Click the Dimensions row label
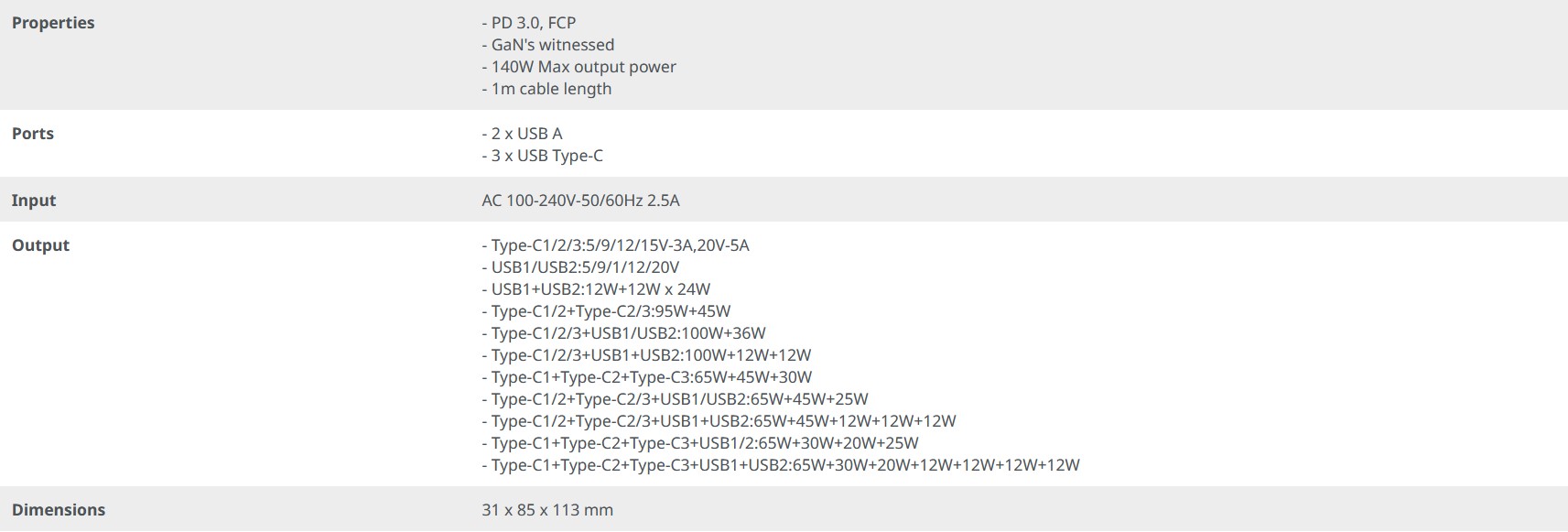1568x532 pixels. [59, 510]
